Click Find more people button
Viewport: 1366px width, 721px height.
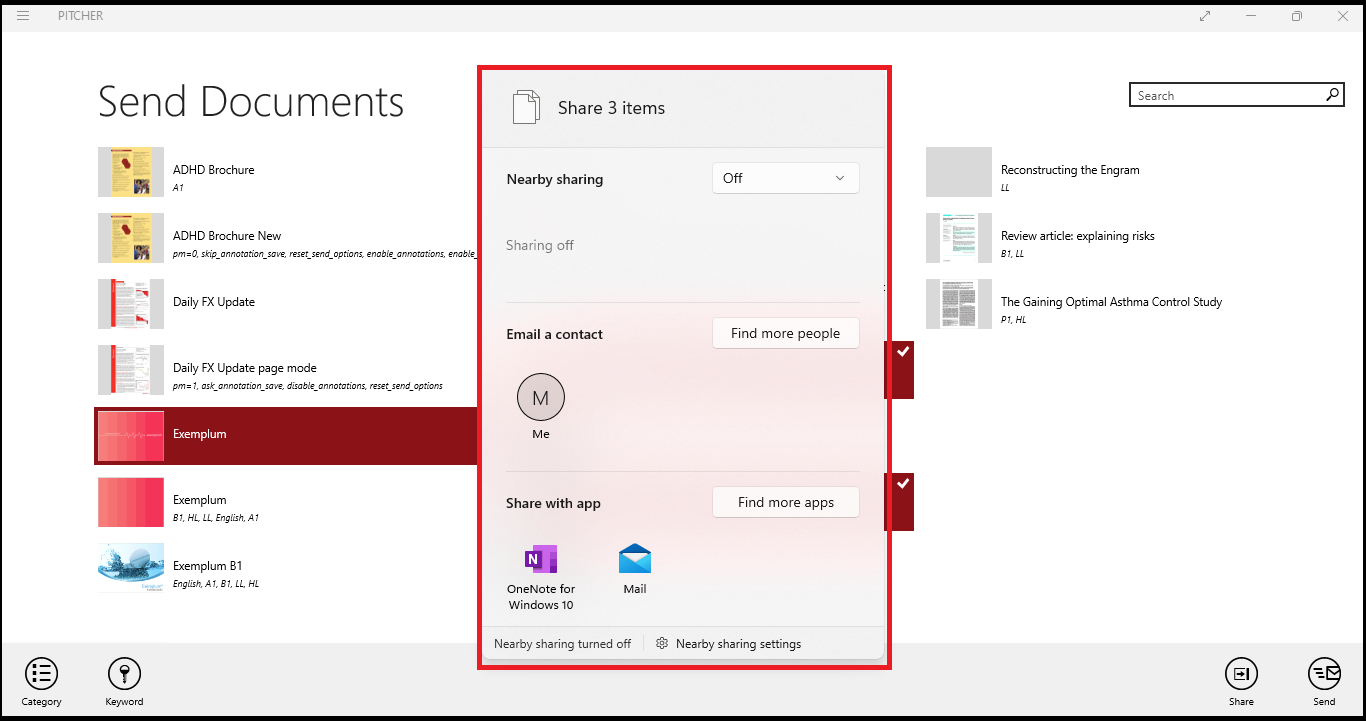pos(785,334)
